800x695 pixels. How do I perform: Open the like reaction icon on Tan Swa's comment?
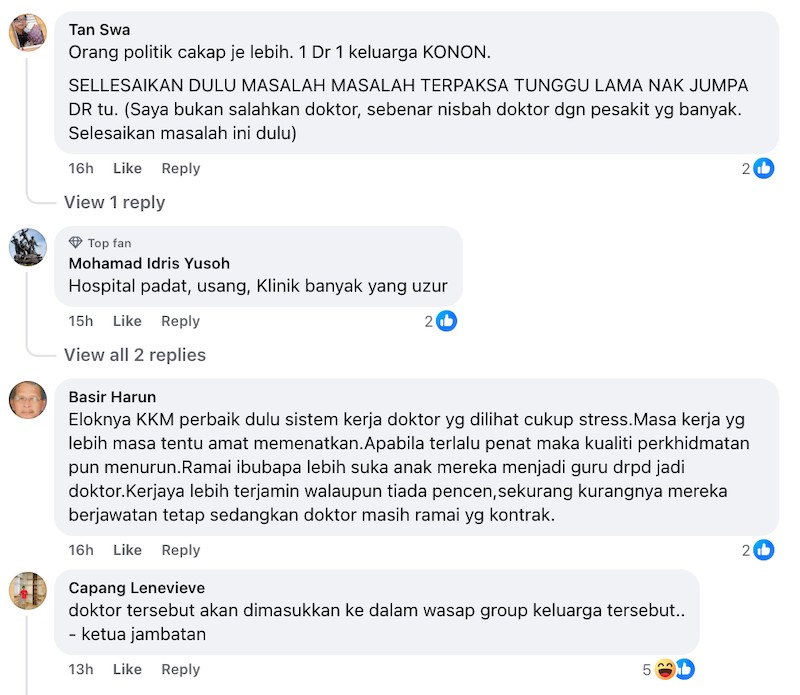(764, 168)
